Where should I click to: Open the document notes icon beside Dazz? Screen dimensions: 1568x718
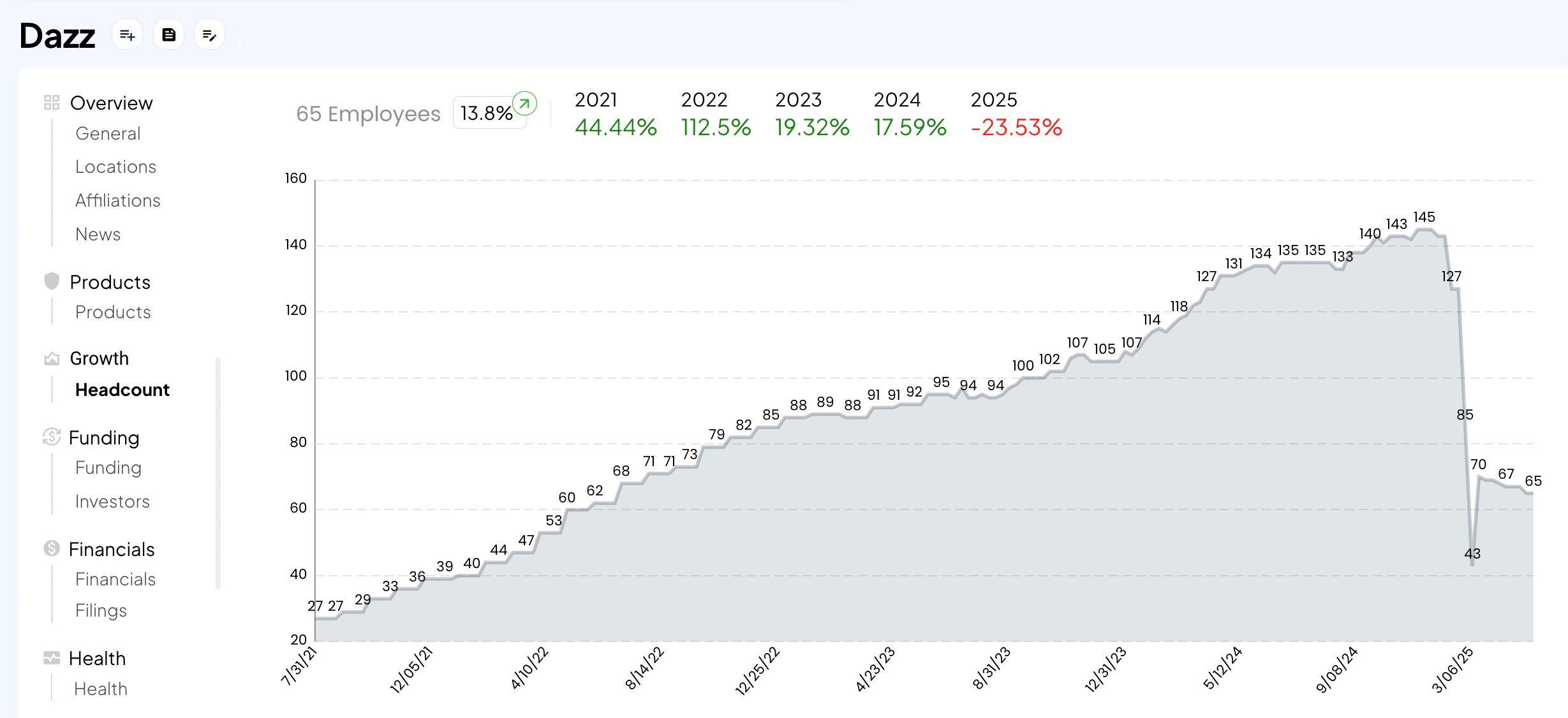(x=169, y=35)
